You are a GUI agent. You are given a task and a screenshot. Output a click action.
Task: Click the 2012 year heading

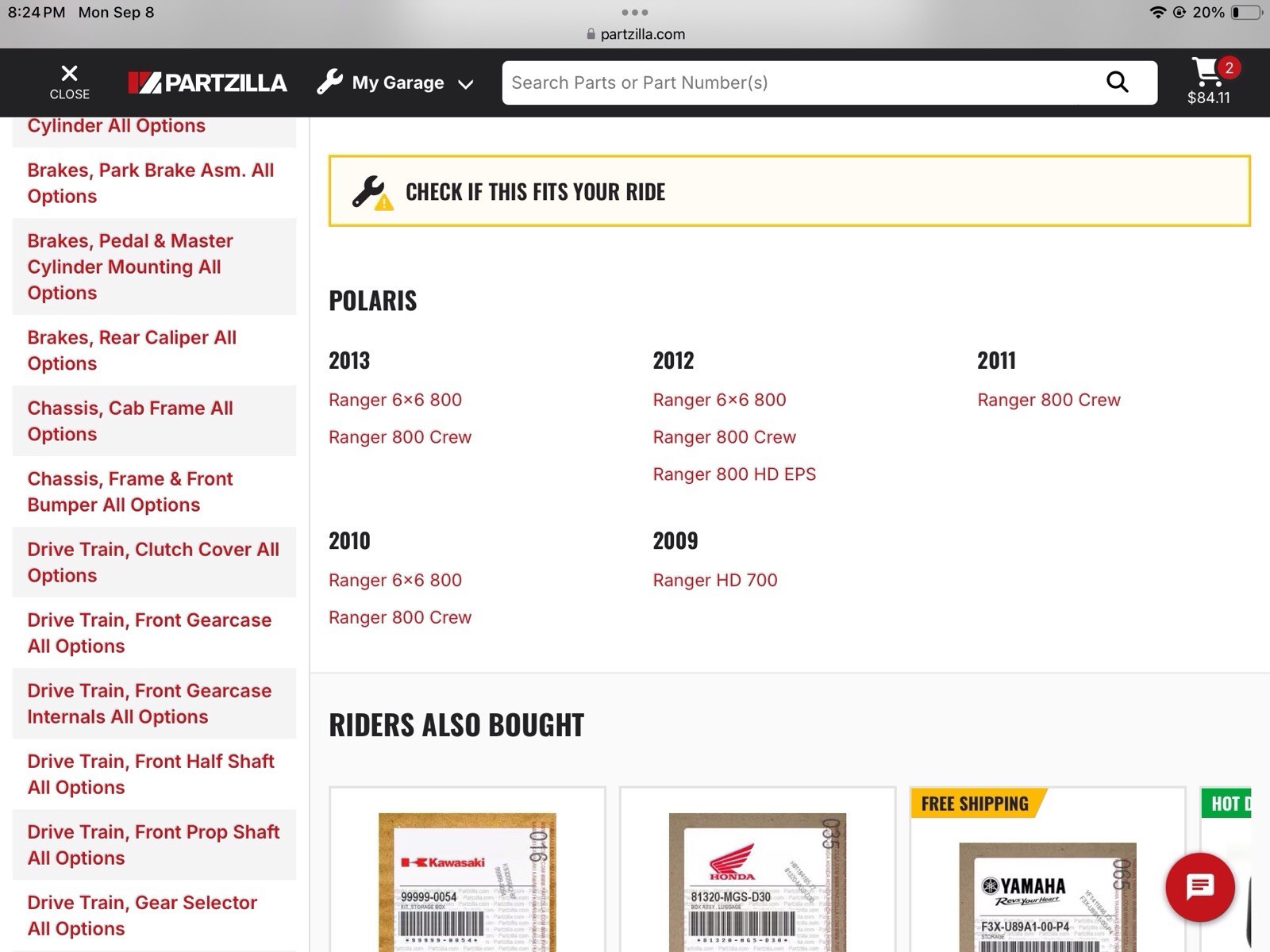coord(674,361)
